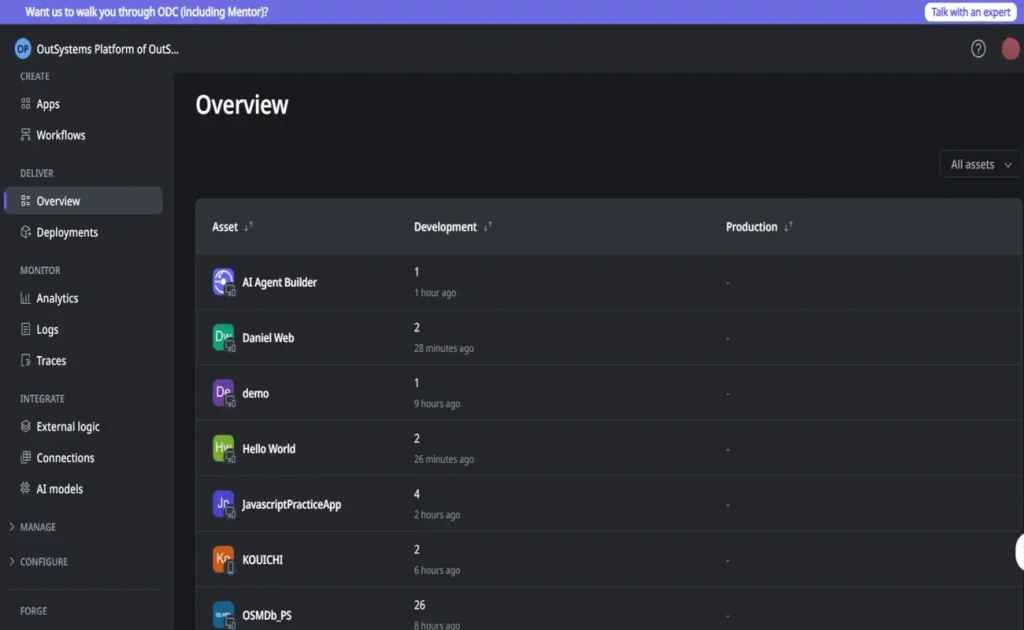Click the External logic layers icon
Screen dimensions: 1024x630
[25, 426]
